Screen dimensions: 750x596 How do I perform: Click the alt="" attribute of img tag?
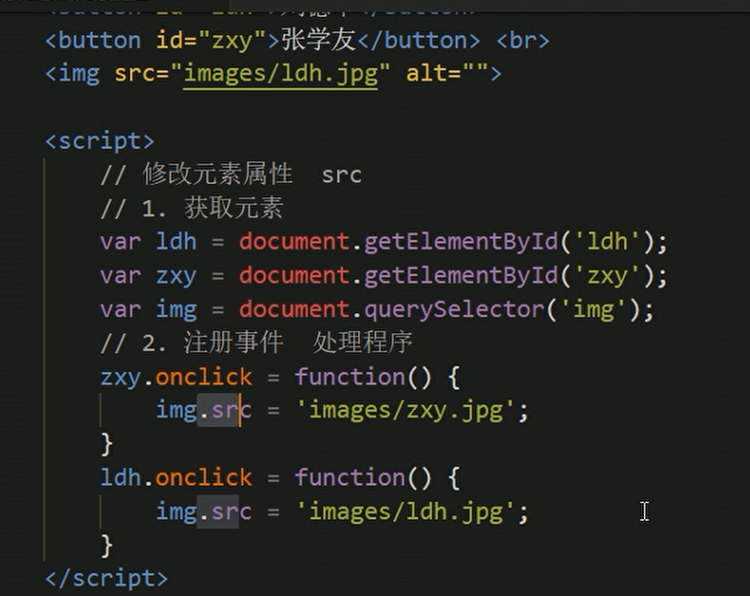(x=447, y=74)
